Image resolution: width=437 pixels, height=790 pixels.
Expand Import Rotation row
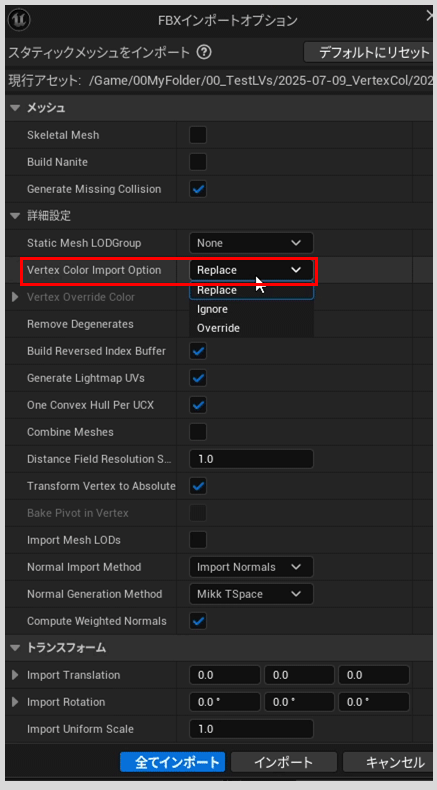[x=15, y=702]
